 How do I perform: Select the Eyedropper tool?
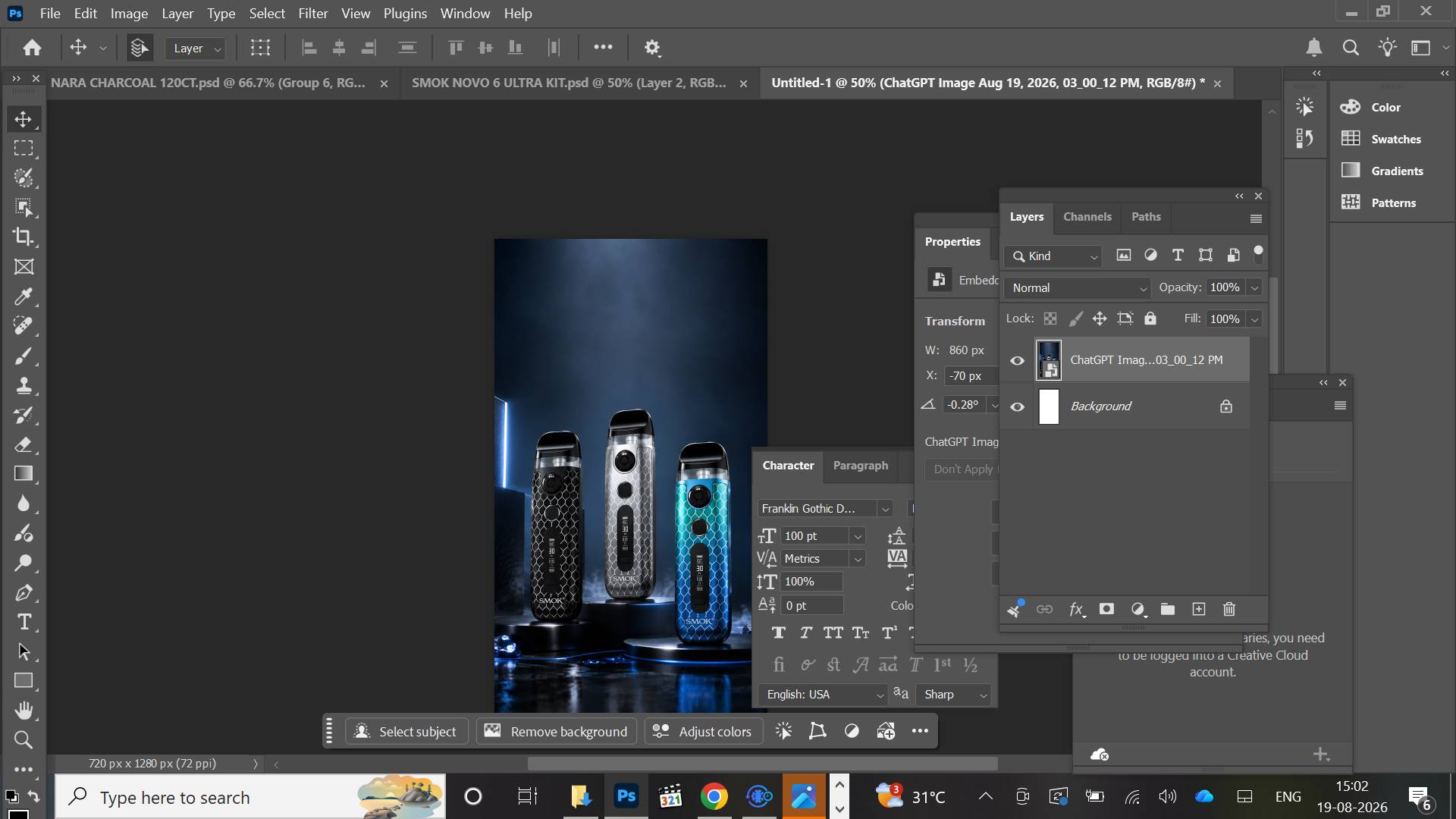coord(24,296)
